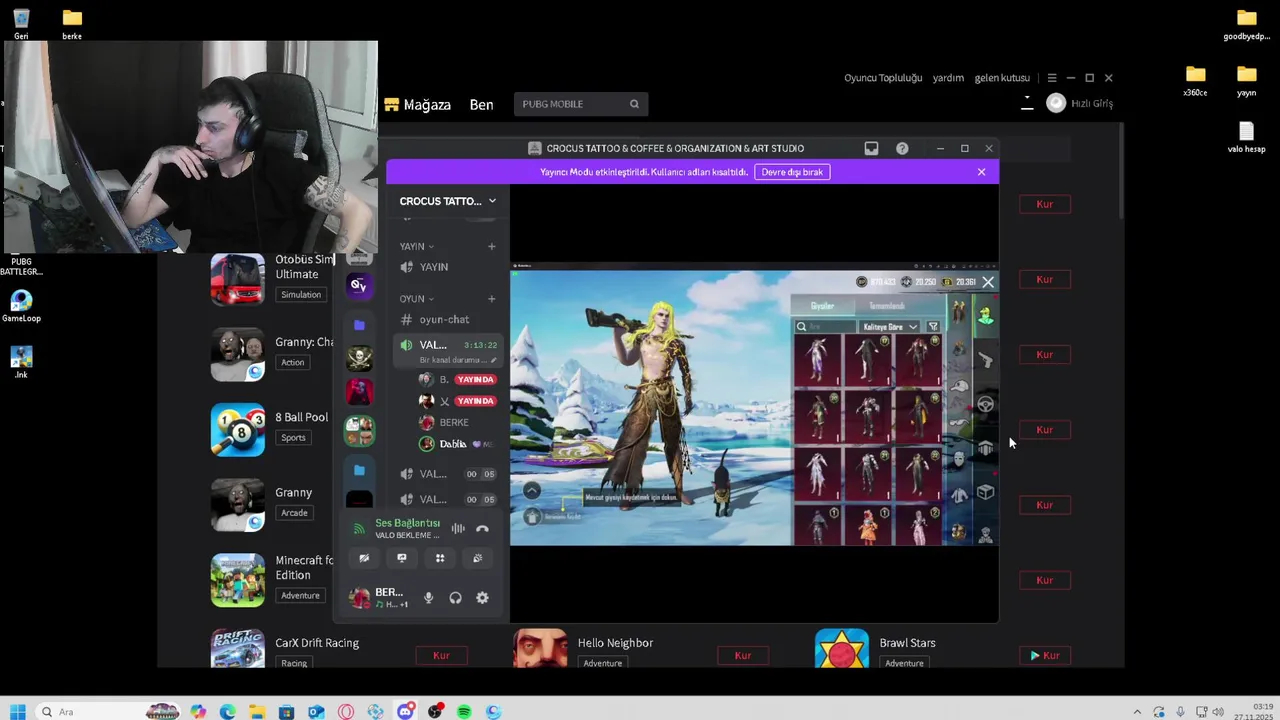Toggle camera in voice panel
Screen dimensions: 1280x720
coord(364,558)
